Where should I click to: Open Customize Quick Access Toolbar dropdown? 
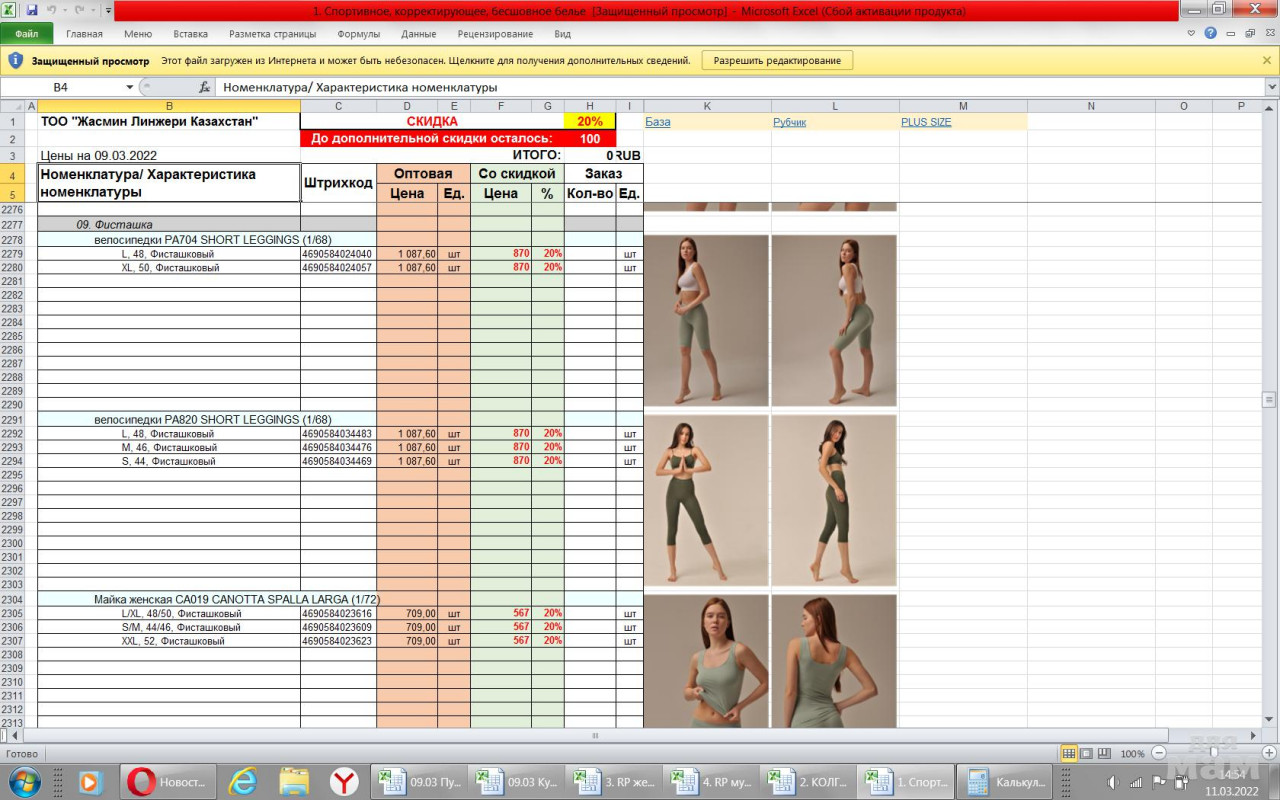[x=108, y=11]
